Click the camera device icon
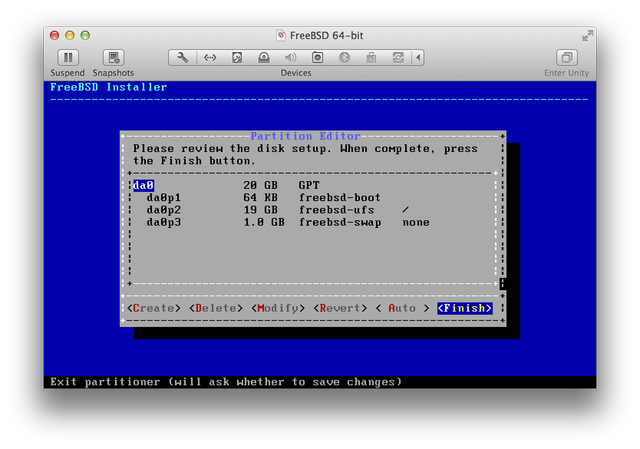Image resolution: width=640 pixels, height=449 pixels. click(x=318, y=58)
